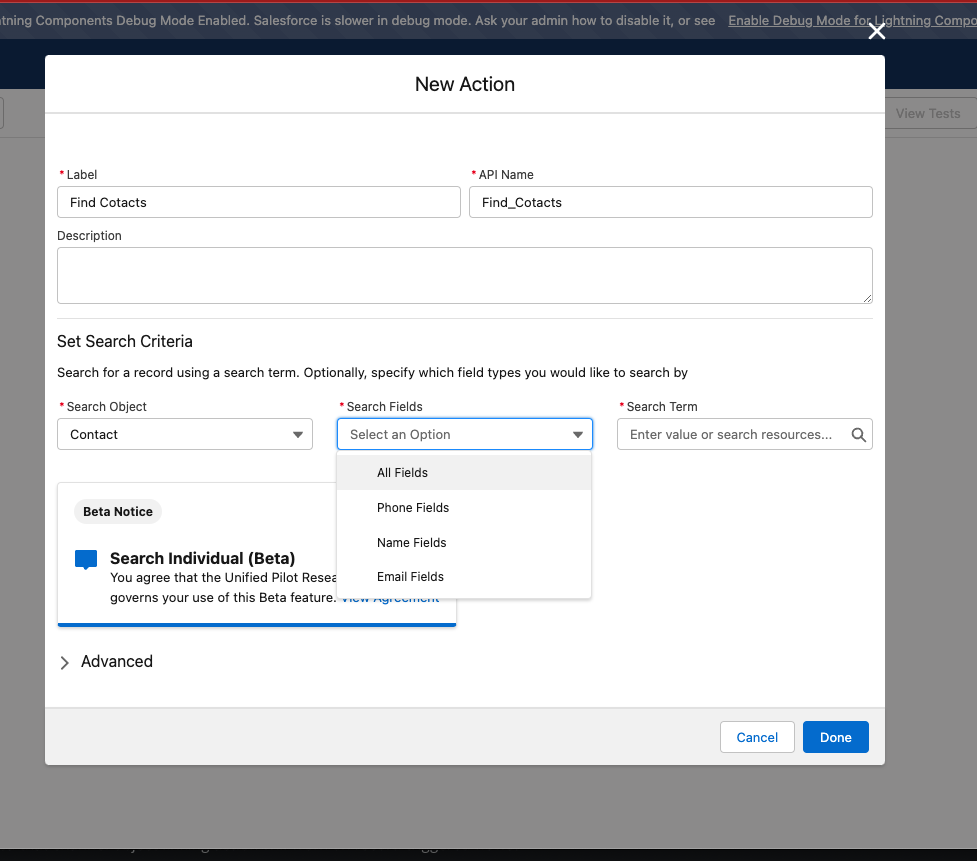Click the Description text area
977x861 pixels.
pyautogui.click(x=465, y=275)
